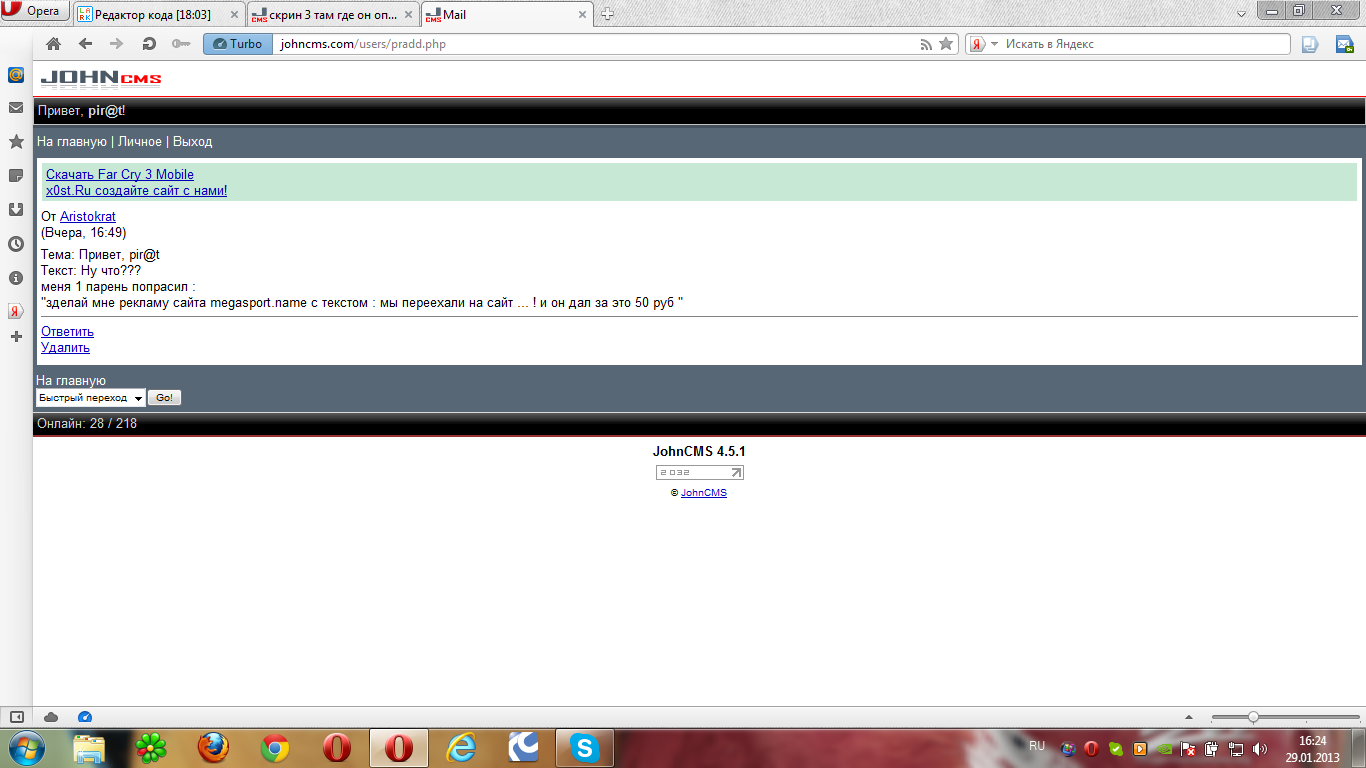
Task: Add a sidebar panel with the plus
Action: (x=16, y=337)
